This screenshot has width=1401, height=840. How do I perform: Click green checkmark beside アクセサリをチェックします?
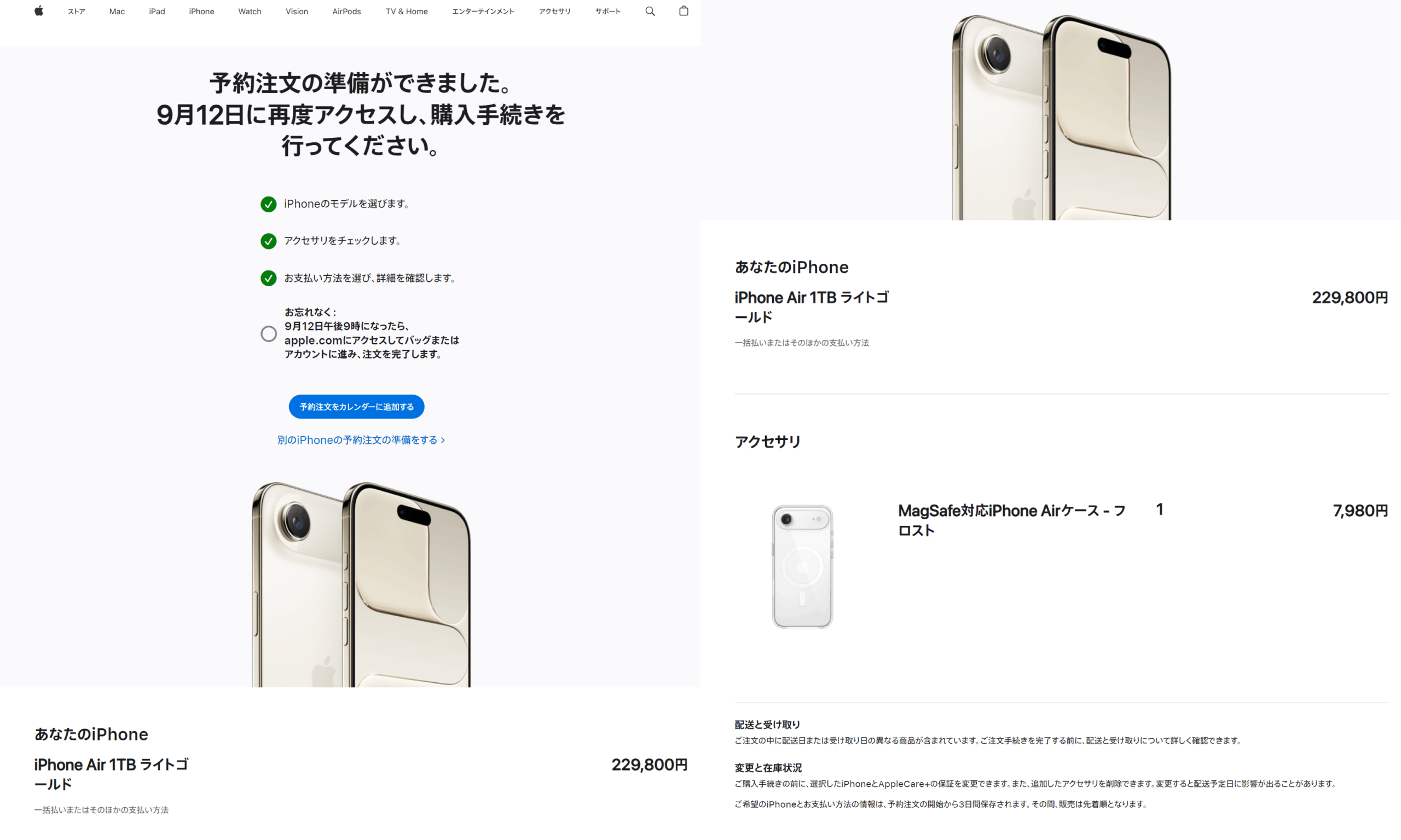(268, 241)
